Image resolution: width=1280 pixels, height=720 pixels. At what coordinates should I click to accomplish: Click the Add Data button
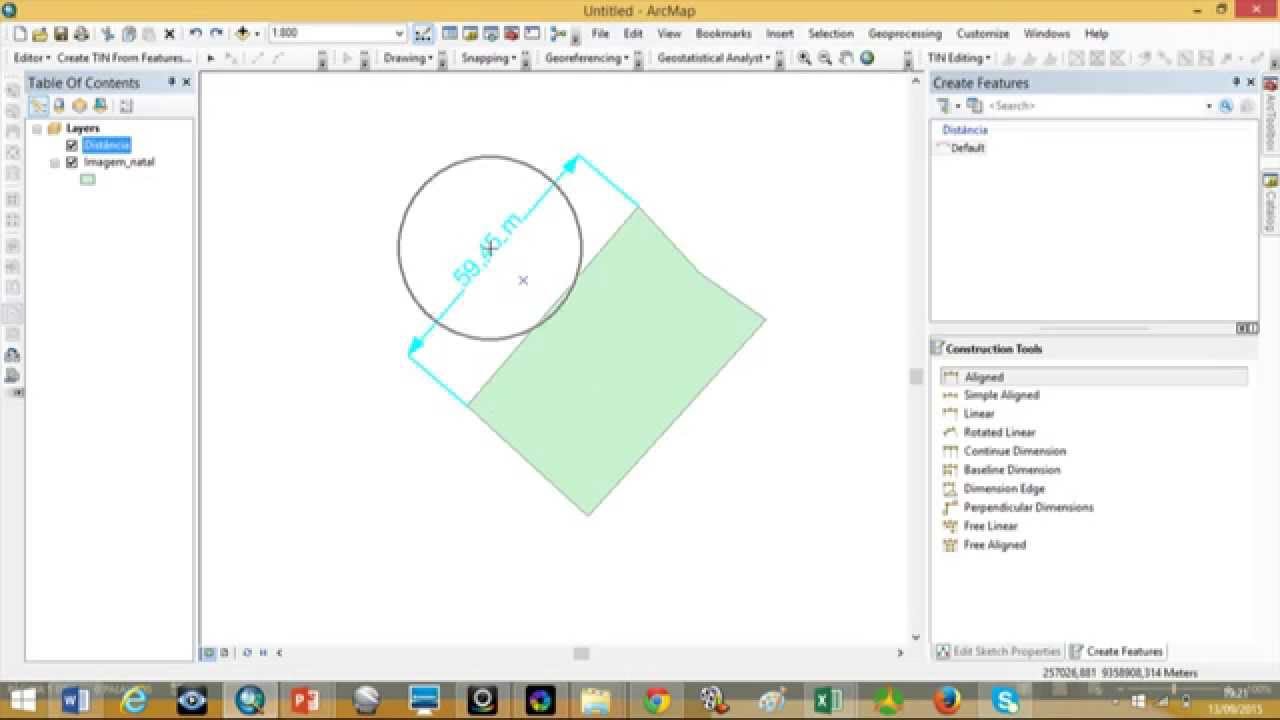coord(242,34)
